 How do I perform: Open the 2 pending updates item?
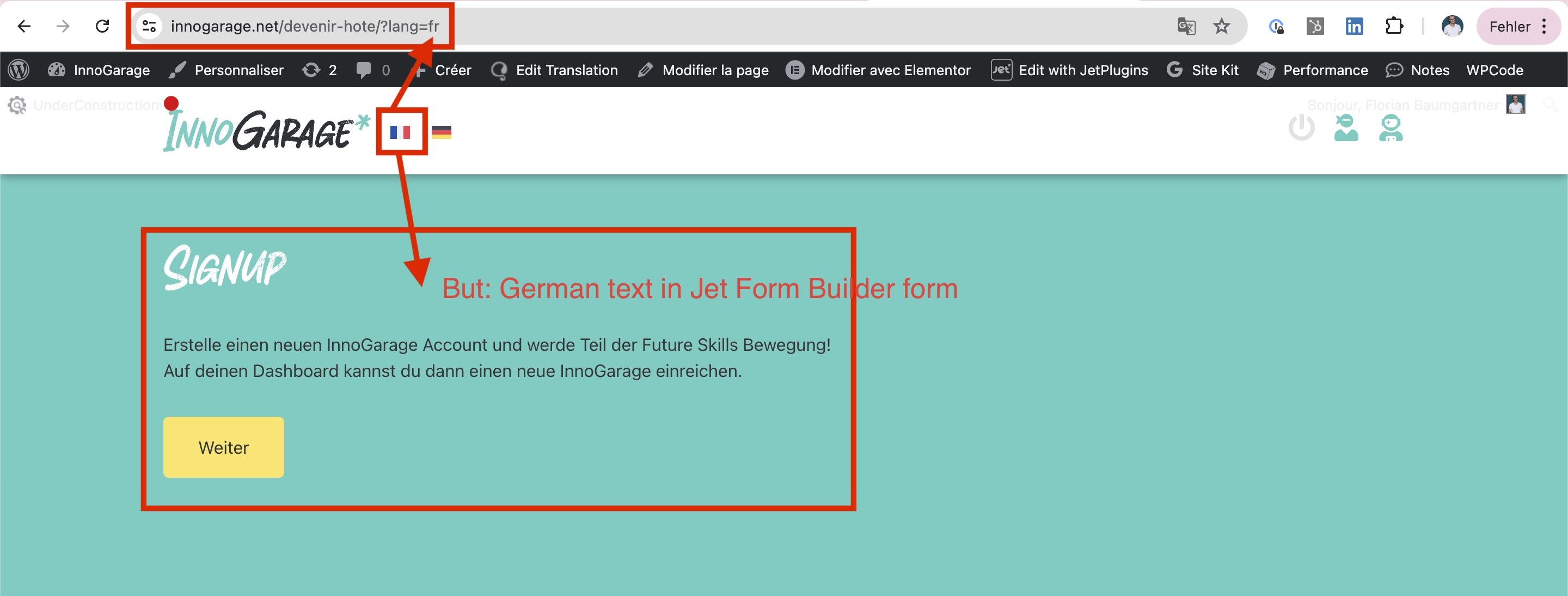coord(319,70)
